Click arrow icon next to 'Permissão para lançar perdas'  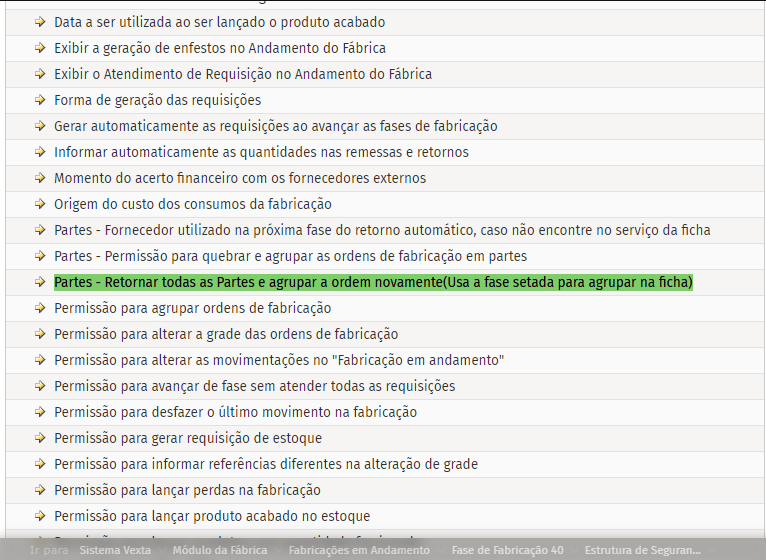point(40,490)
